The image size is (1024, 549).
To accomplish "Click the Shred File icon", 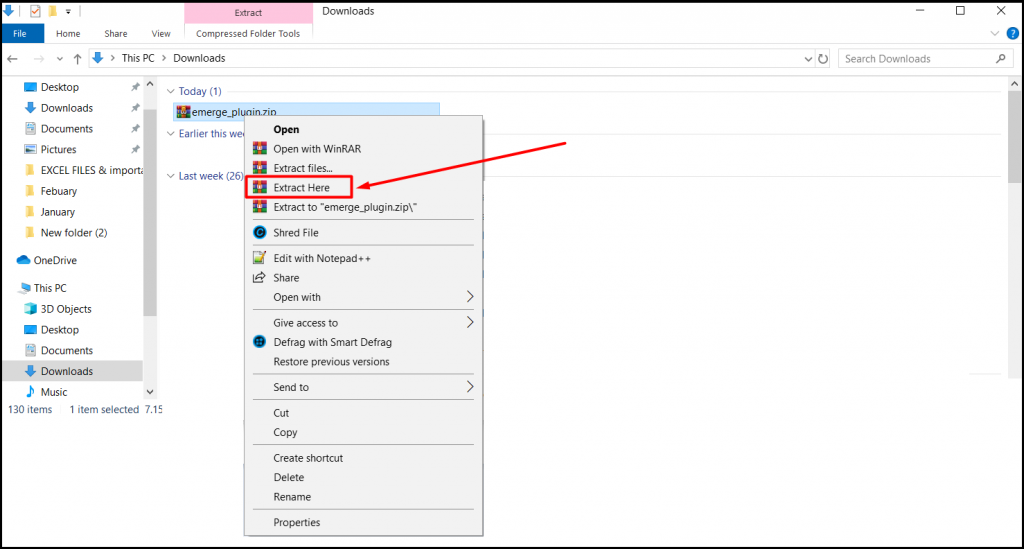I will [260, 232].
